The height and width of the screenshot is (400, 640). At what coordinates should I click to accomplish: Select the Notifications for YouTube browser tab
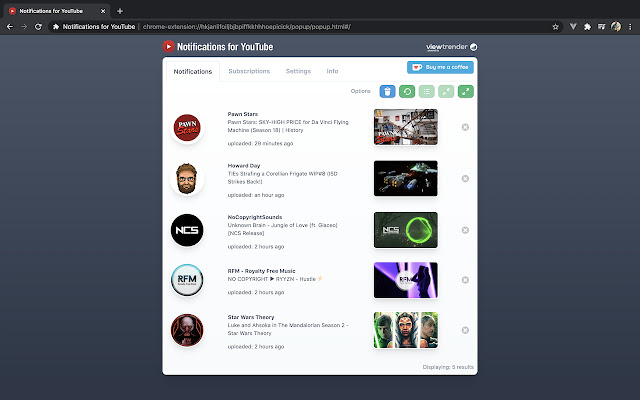pyautogui.click(x=56, y=11)
